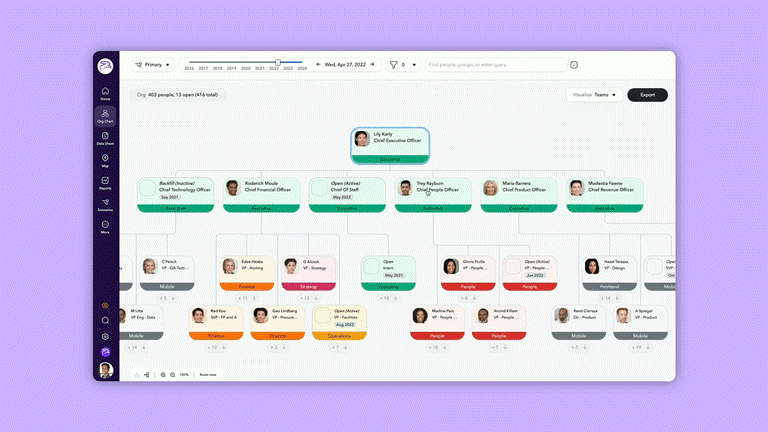Select Trey Rayburn Chief People Officer card
Viewport: 768px width, 432px height.
433,195
